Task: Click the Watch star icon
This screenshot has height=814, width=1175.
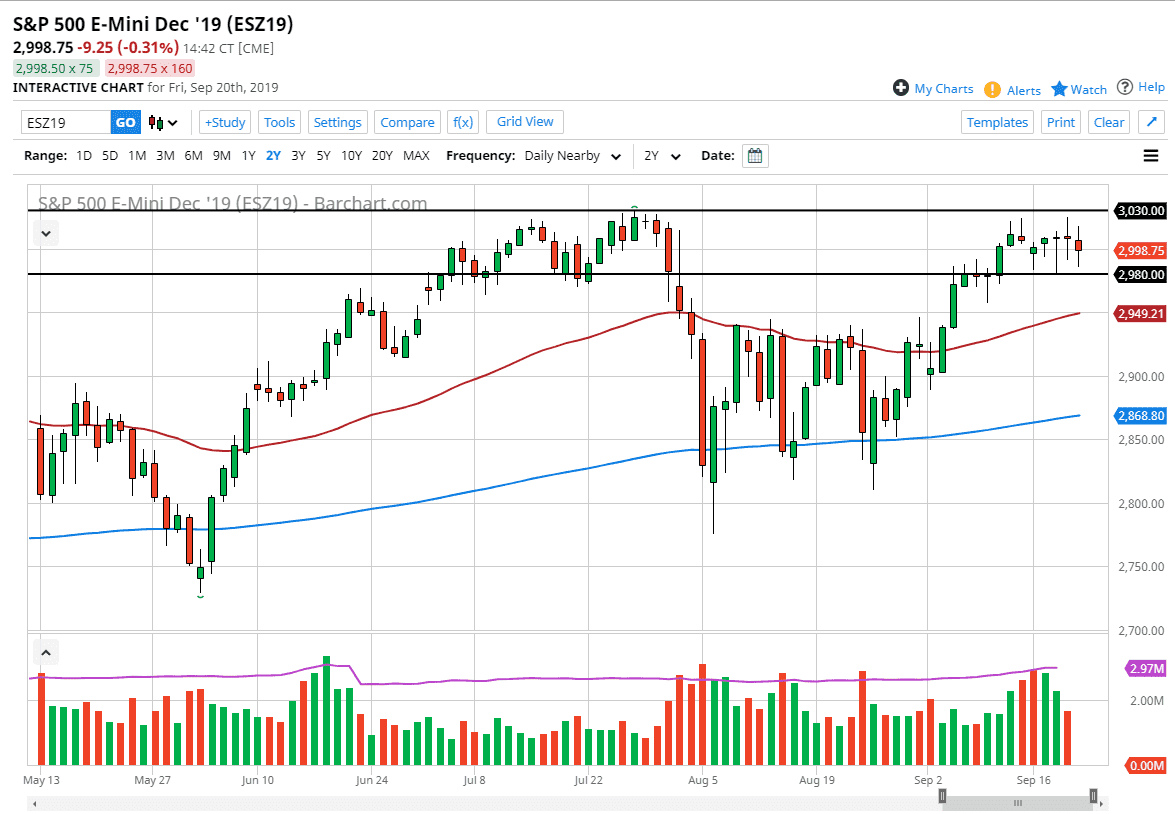Action: click(x=1060, y=89)
